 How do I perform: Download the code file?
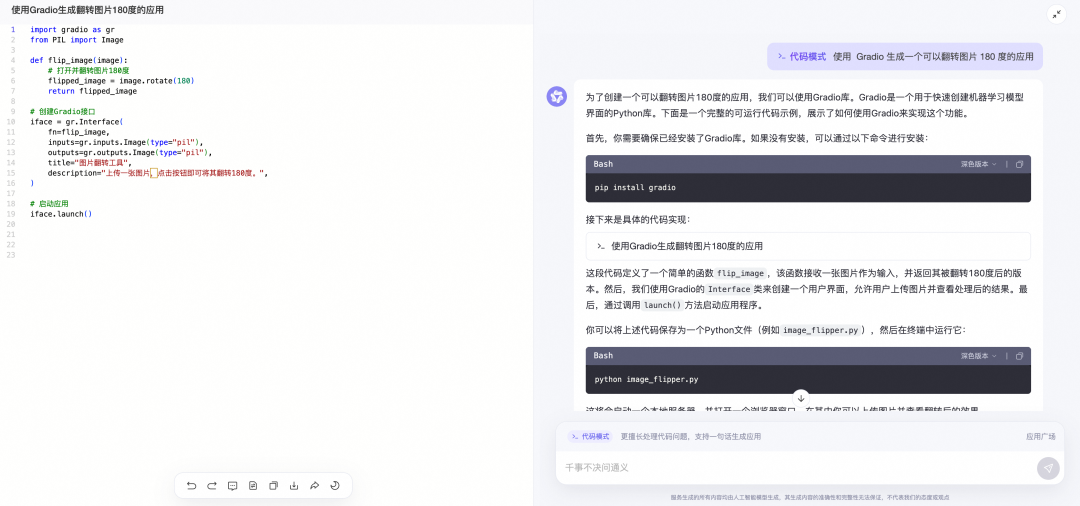tap(294, 485)
